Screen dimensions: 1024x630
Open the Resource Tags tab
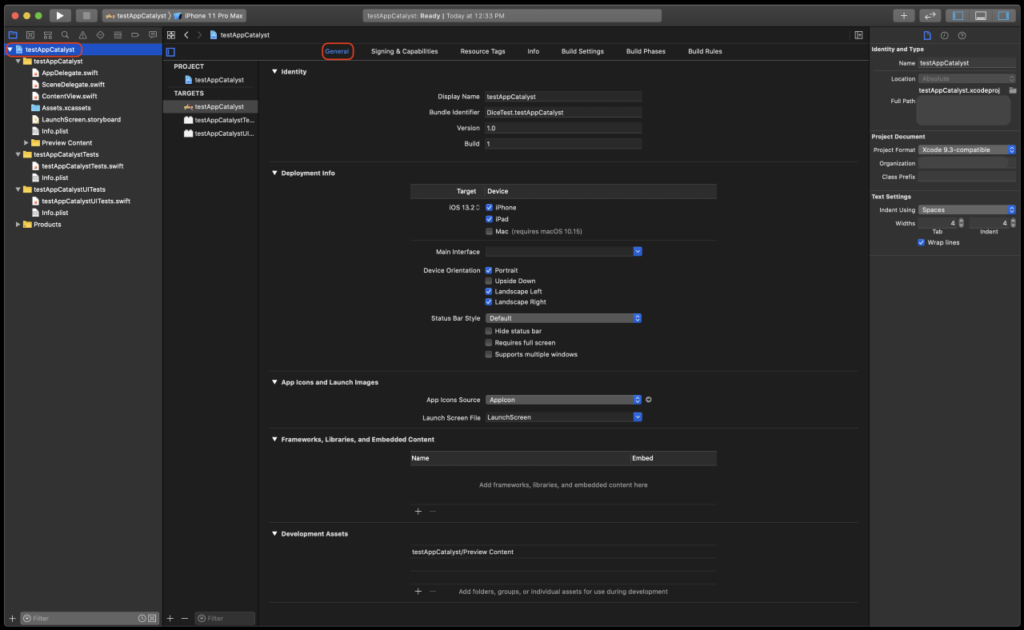tap(483, 52)
